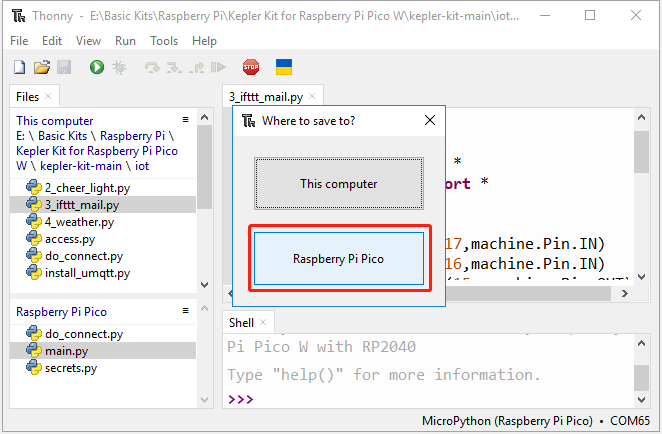Open Raspberry Pi Pico pane hamburger menu
This screenshot has width=662, height=434.
(x=185, y=311)
